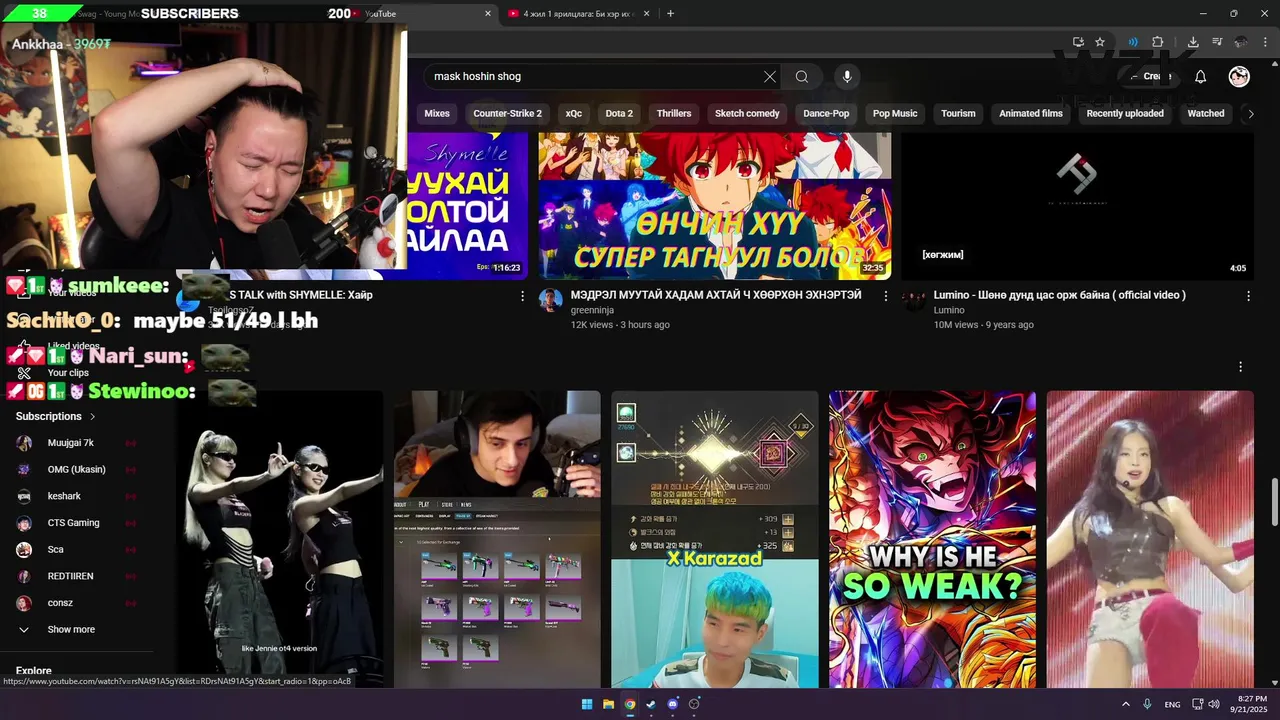Open OBS Studio from the taskbar
This screenshot has width=1280, height=720.
pyautogui.click(x=694, y=704)
